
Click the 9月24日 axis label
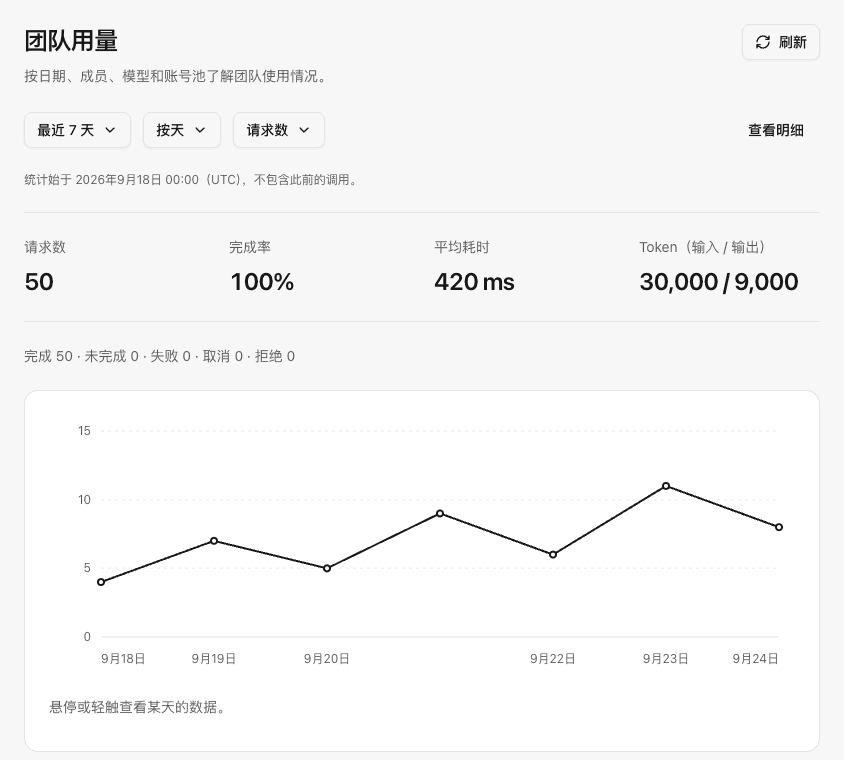755,658
